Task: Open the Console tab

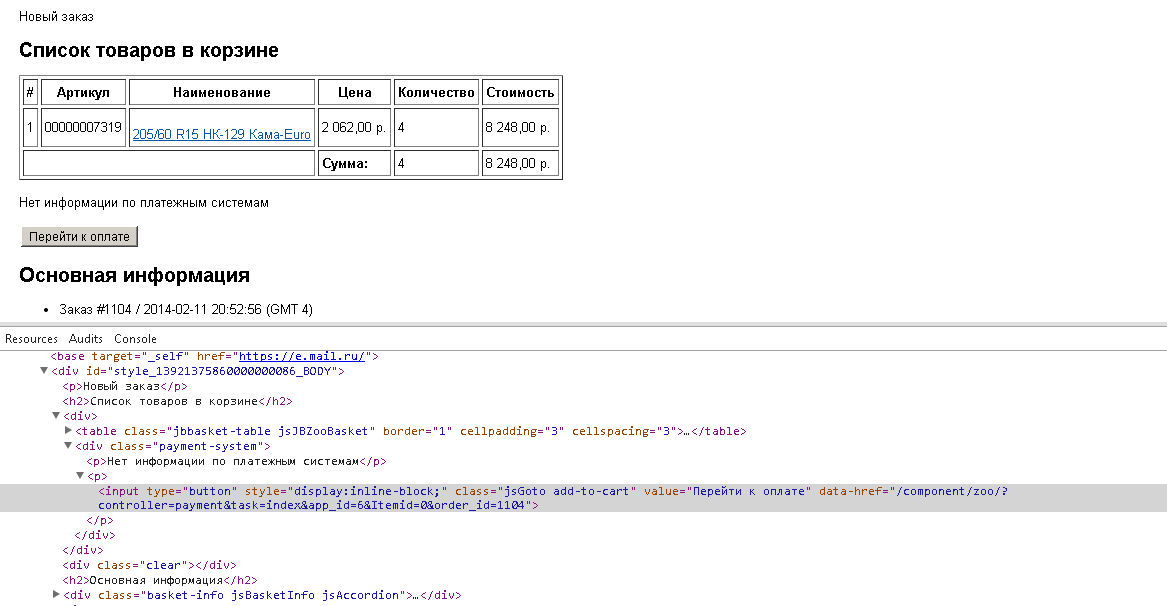Action: pos(135,339)
